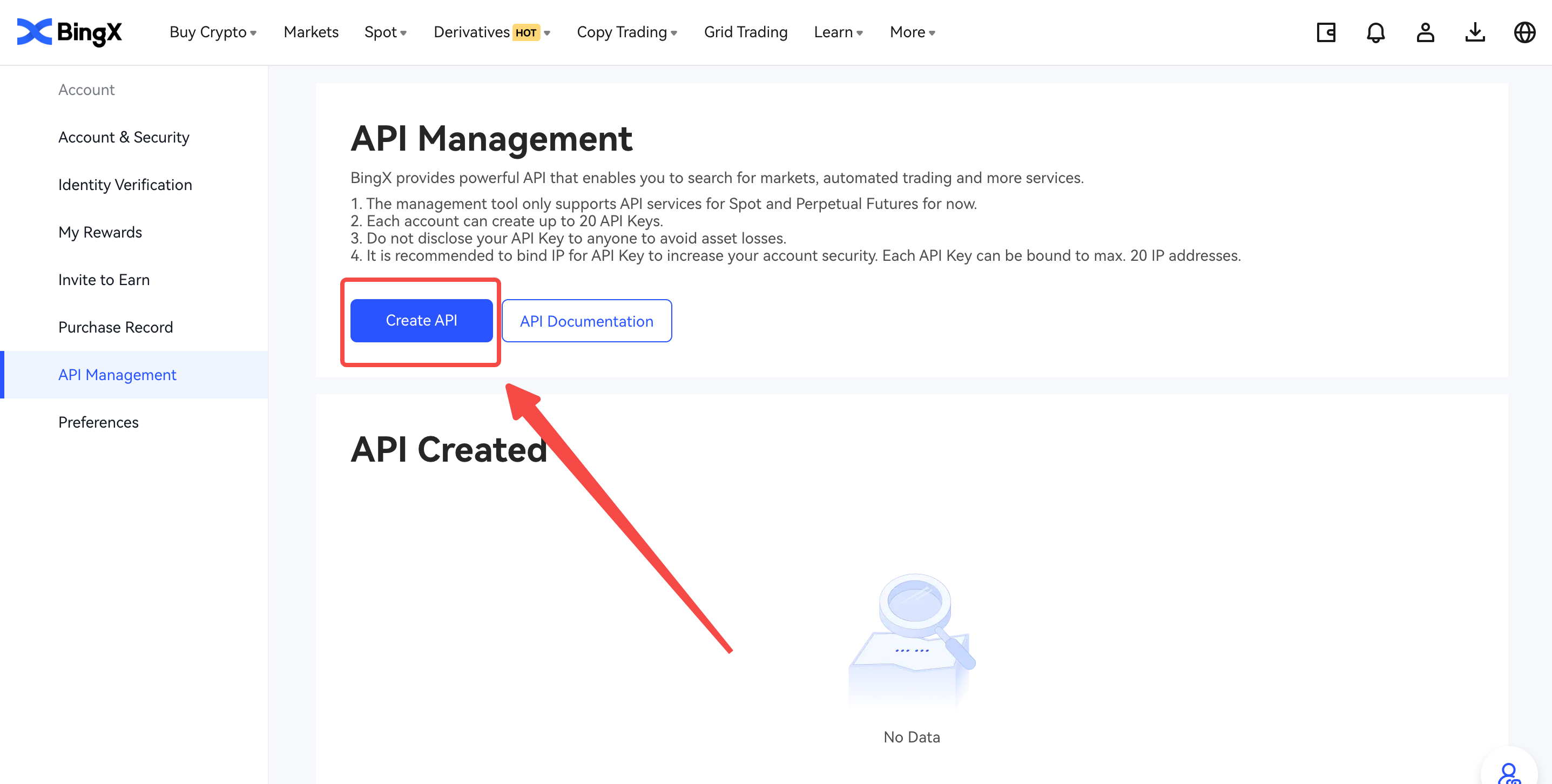
Task: Click note about 20 API Keys limit
Action: coord(507,221)
